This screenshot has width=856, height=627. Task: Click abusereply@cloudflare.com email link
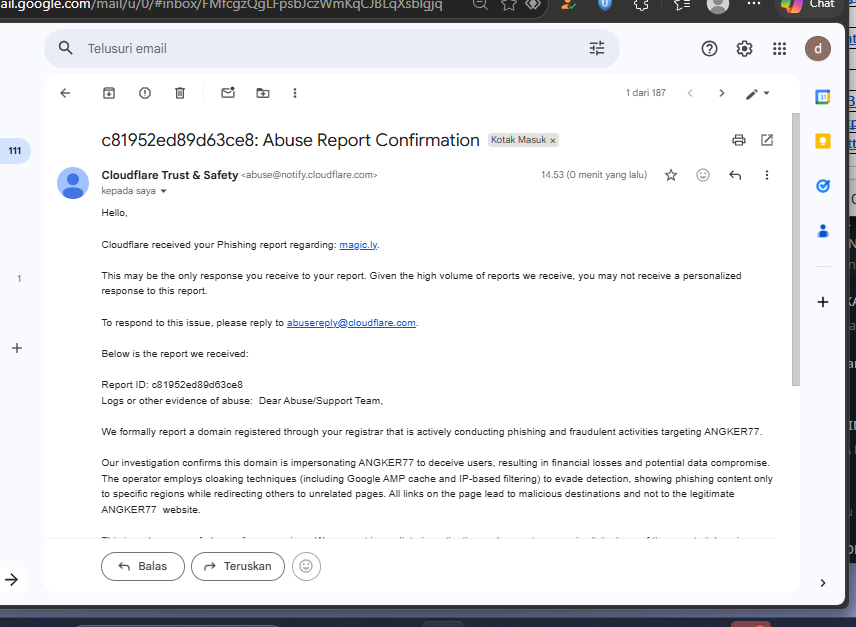(351, 323)
